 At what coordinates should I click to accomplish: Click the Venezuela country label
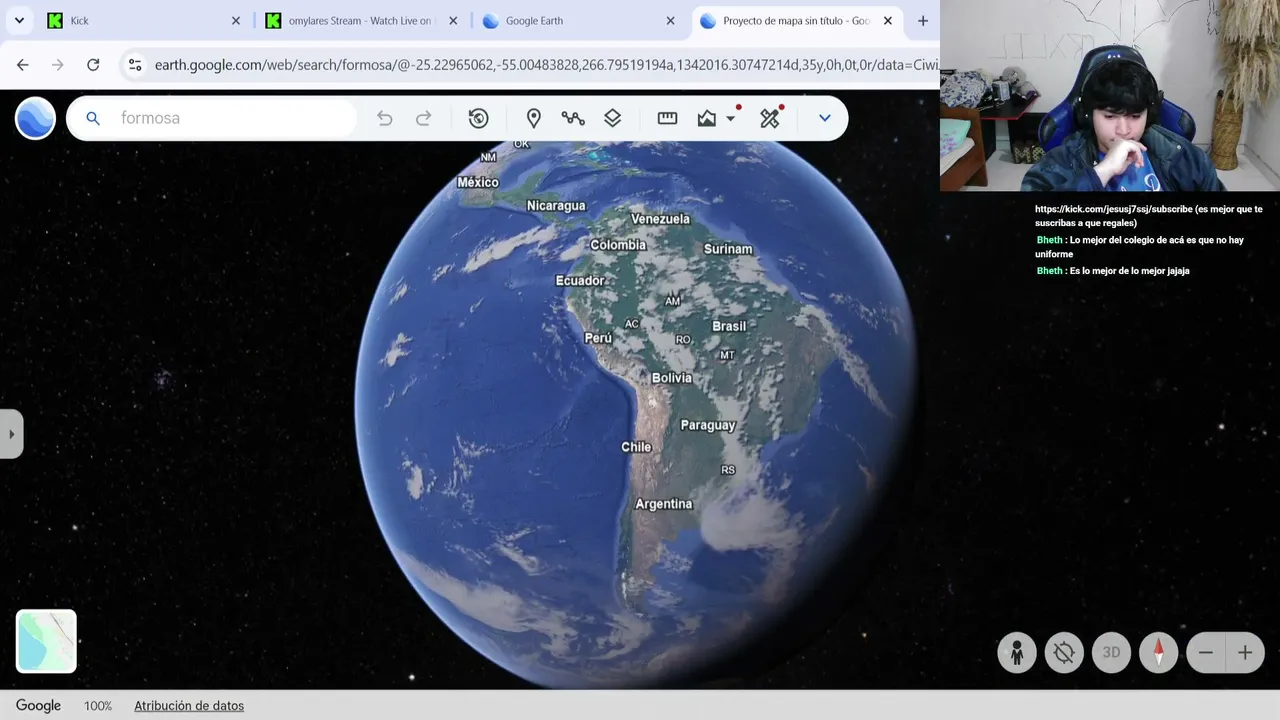tap(661, 219)
